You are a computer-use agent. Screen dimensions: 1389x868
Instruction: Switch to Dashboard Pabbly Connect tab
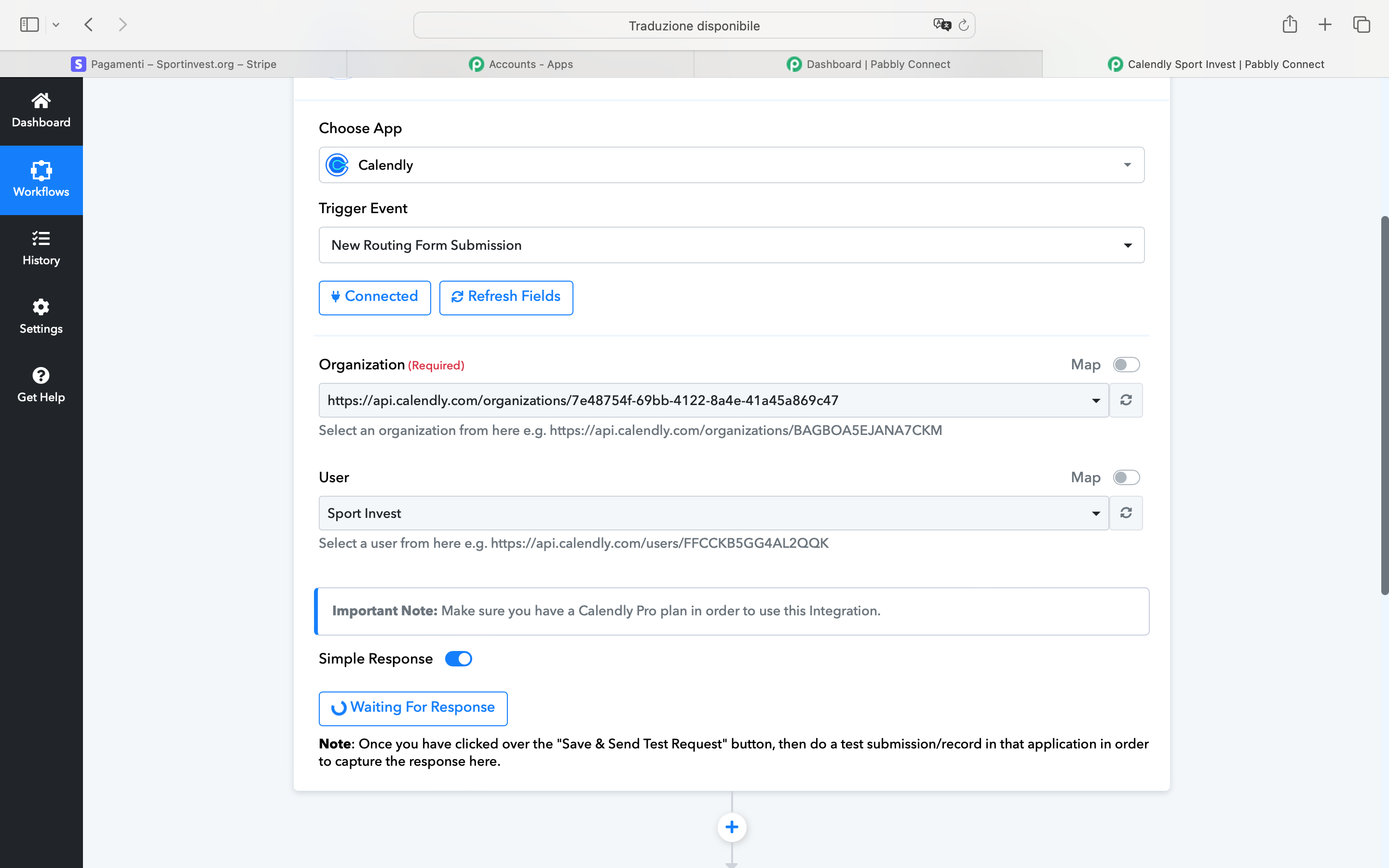tap(868, 64)
